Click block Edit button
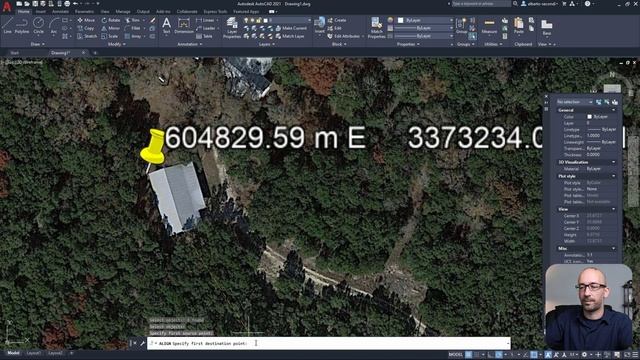The image size is (640, 360). (x=335, y=28)
